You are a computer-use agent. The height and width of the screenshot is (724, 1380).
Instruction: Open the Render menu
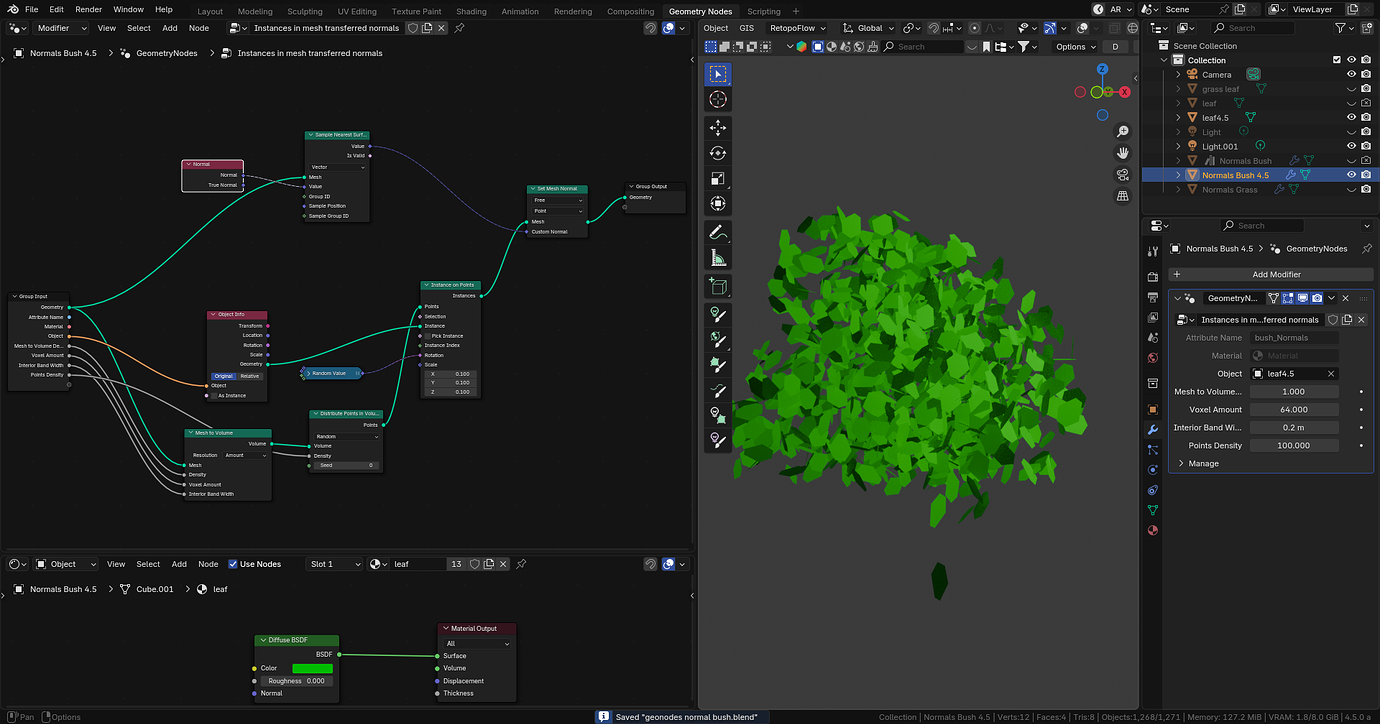coord(88,9)
